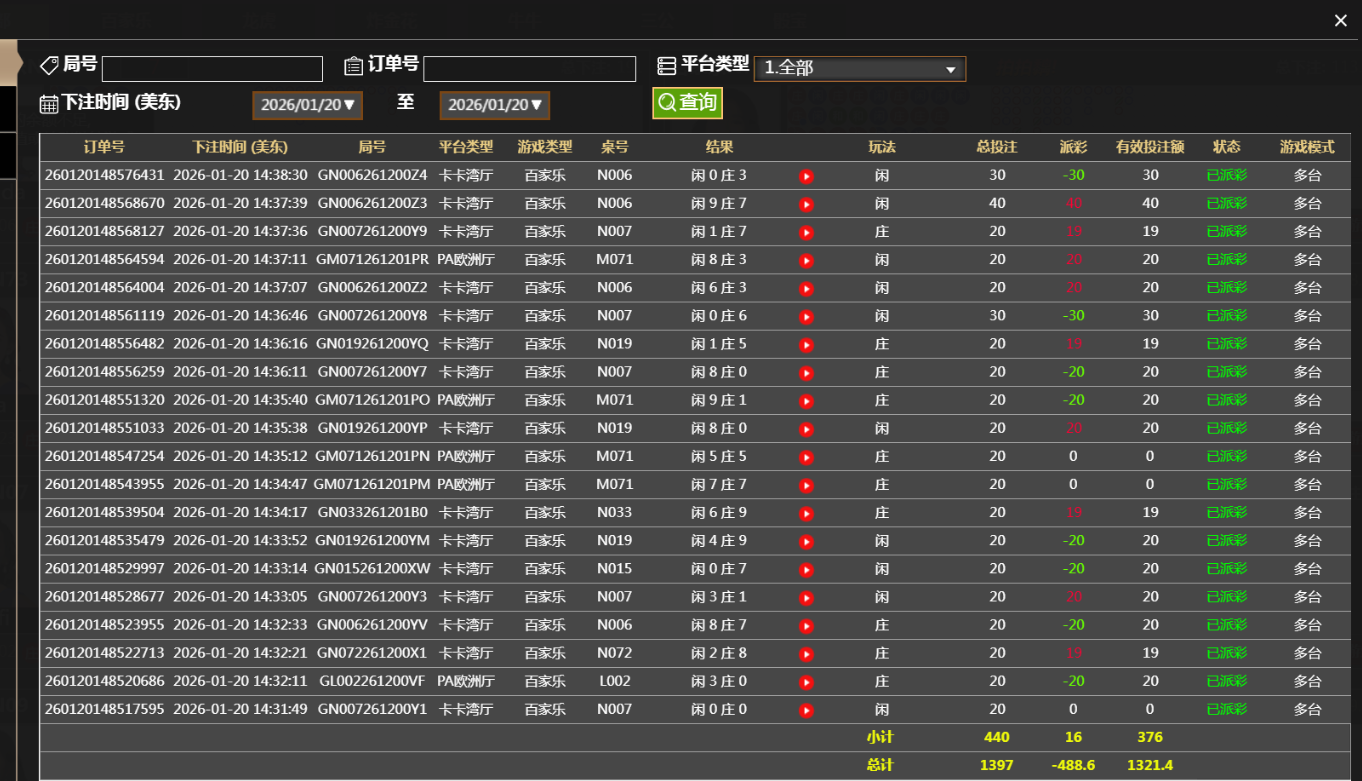Screen dimensions: 1362x781
Task: Play result video for order 260120148520686
Action: tap(806, 682)
